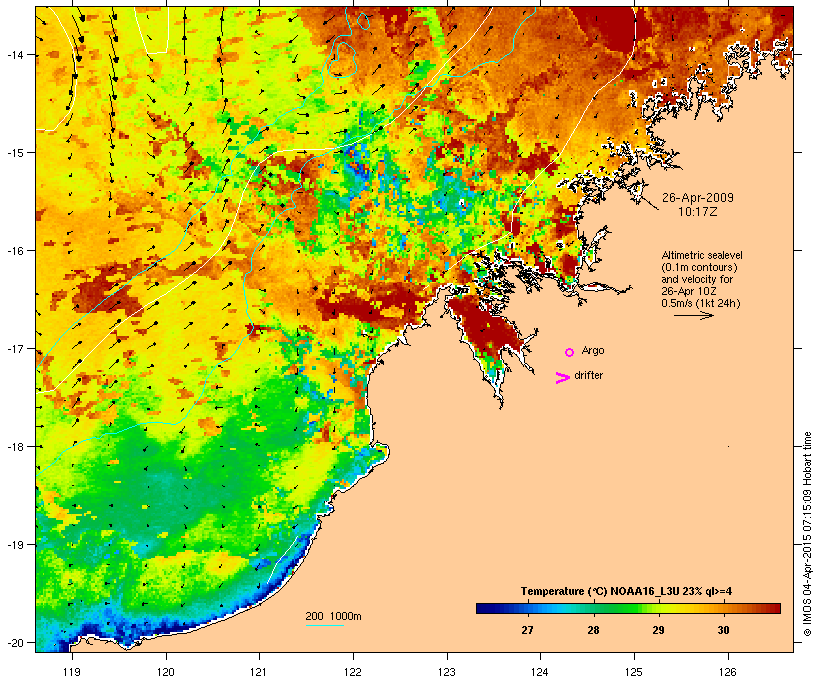Click the '124' longitude axis label
820x680 pixels.
(x=540, y=672)
